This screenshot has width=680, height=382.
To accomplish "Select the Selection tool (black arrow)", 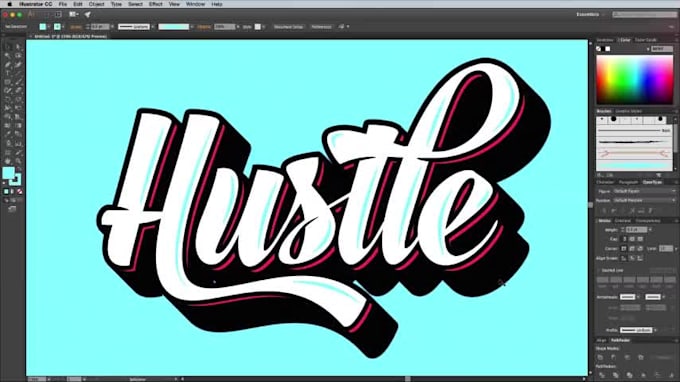I will (x=8, y=46).
